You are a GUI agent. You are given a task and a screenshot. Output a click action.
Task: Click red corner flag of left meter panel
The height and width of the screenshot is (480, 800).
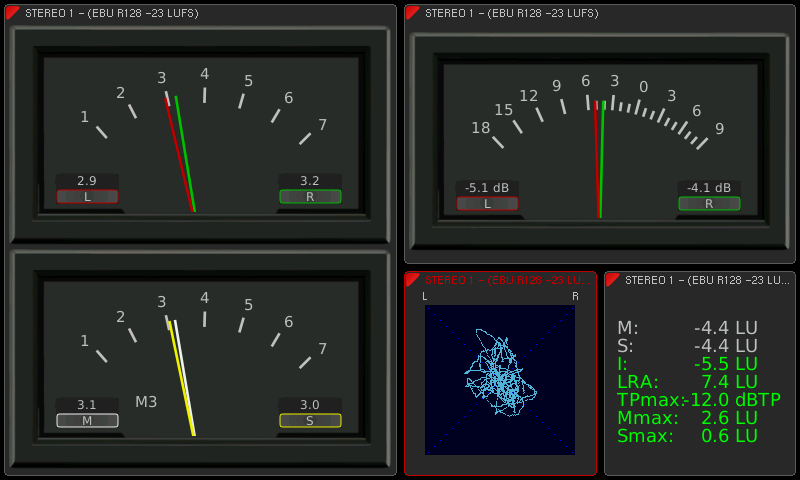(12, 13)
